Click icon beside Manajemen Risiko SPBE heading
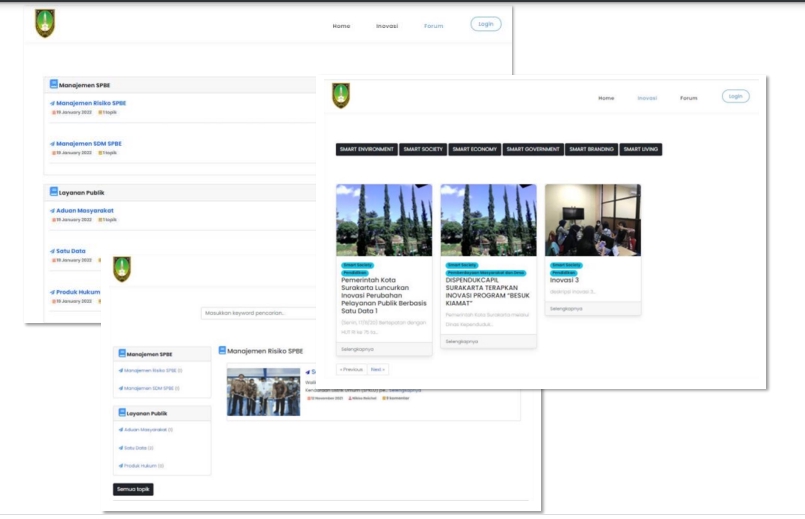Image resolution: width=805 pixels, height=519 pixels. click(x=222, y=350)
